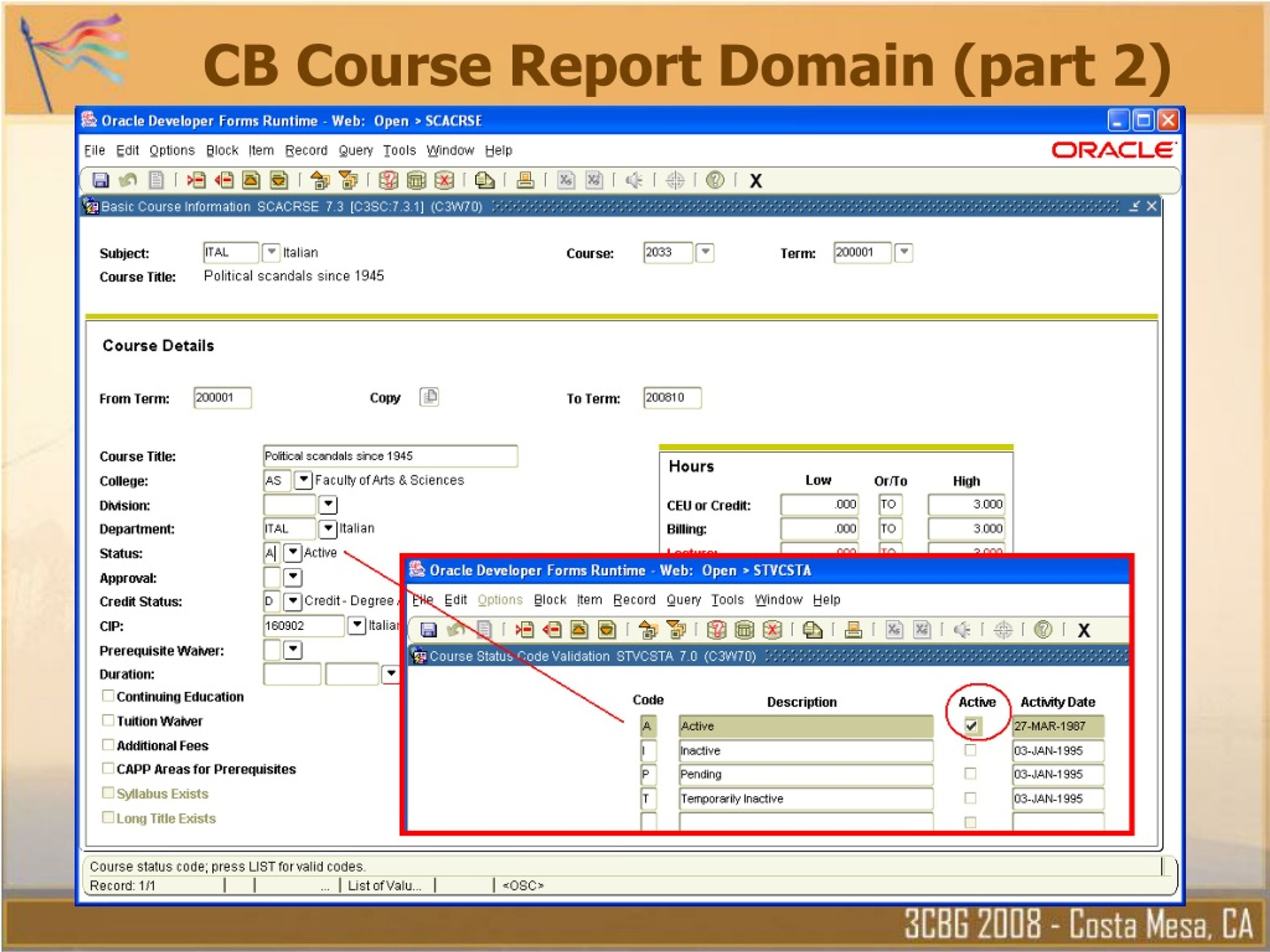Click Select page icon in SCACRSE toolbar
This screenshot has width=1270, height=952.
[156, 180]
